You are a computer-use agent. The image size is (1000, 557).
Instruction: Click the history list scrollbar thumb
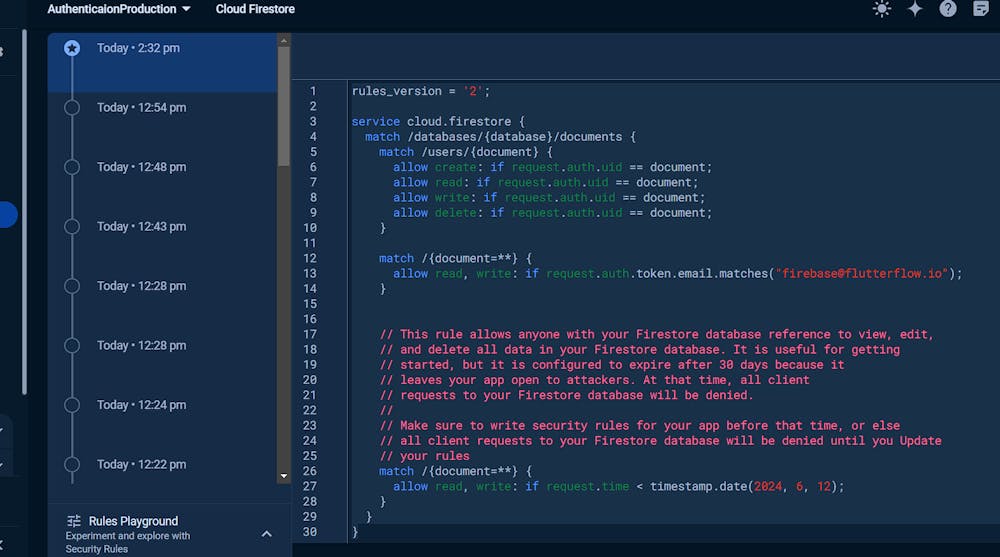[284, 107]
